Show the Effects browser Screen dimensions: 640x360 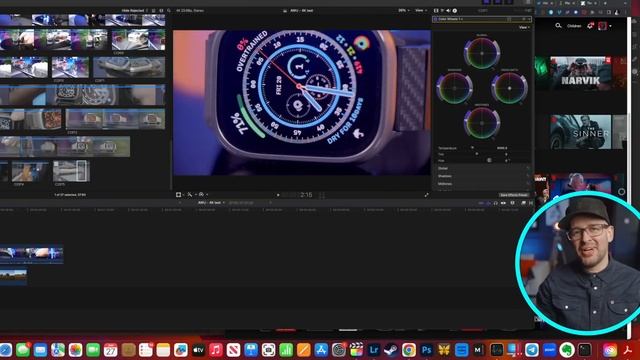pos(523,203)
